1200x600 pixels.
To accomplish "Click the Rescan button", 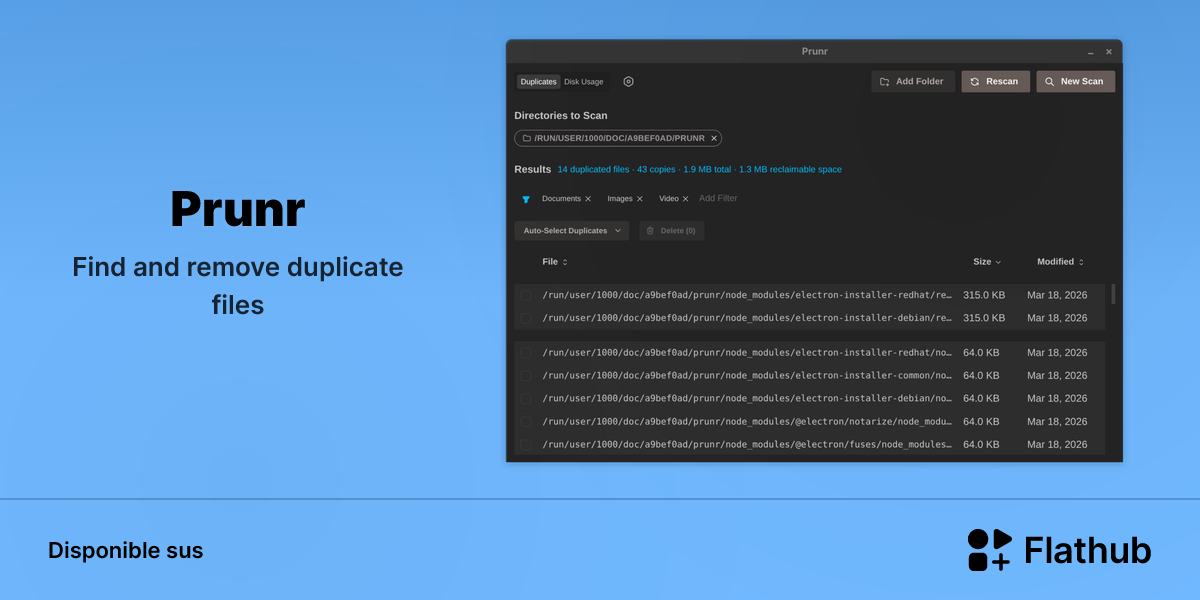I will point(995,82).
